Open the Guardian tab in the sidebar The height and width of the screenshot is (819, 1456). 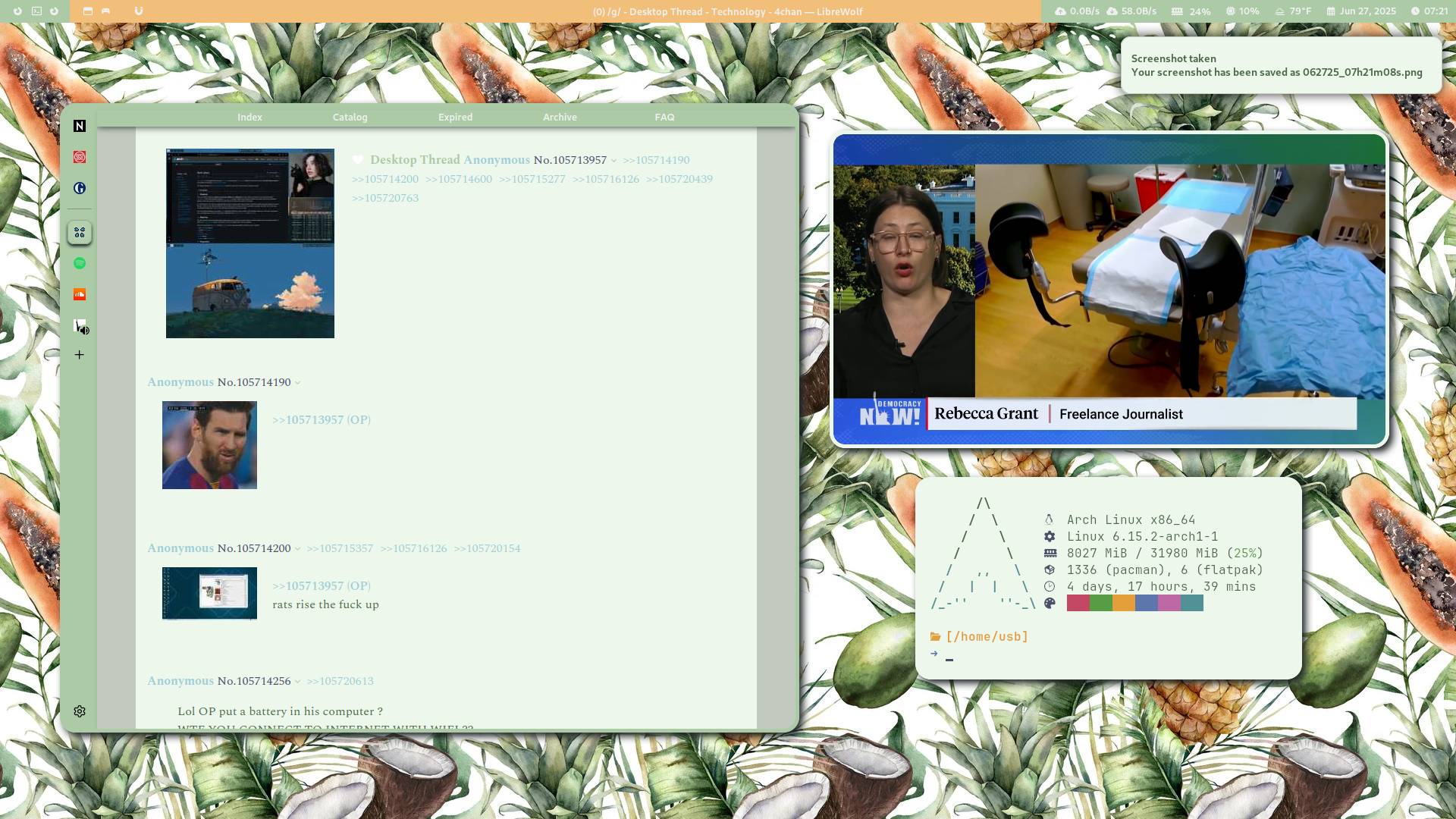(x=80, y=188)
